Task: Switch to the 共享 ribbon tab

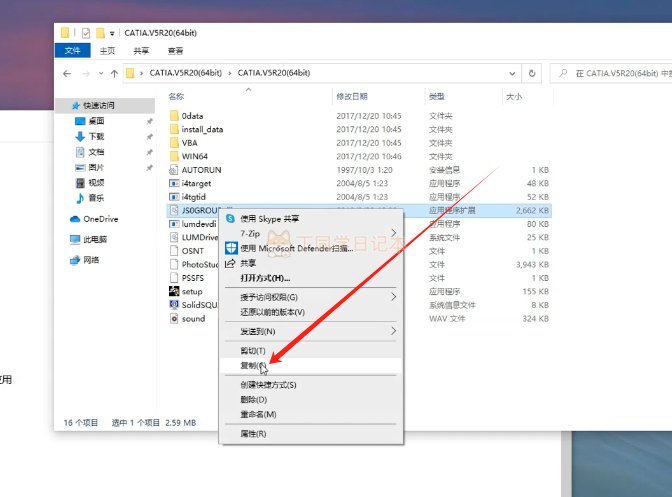Action: [x=141, y=51]
